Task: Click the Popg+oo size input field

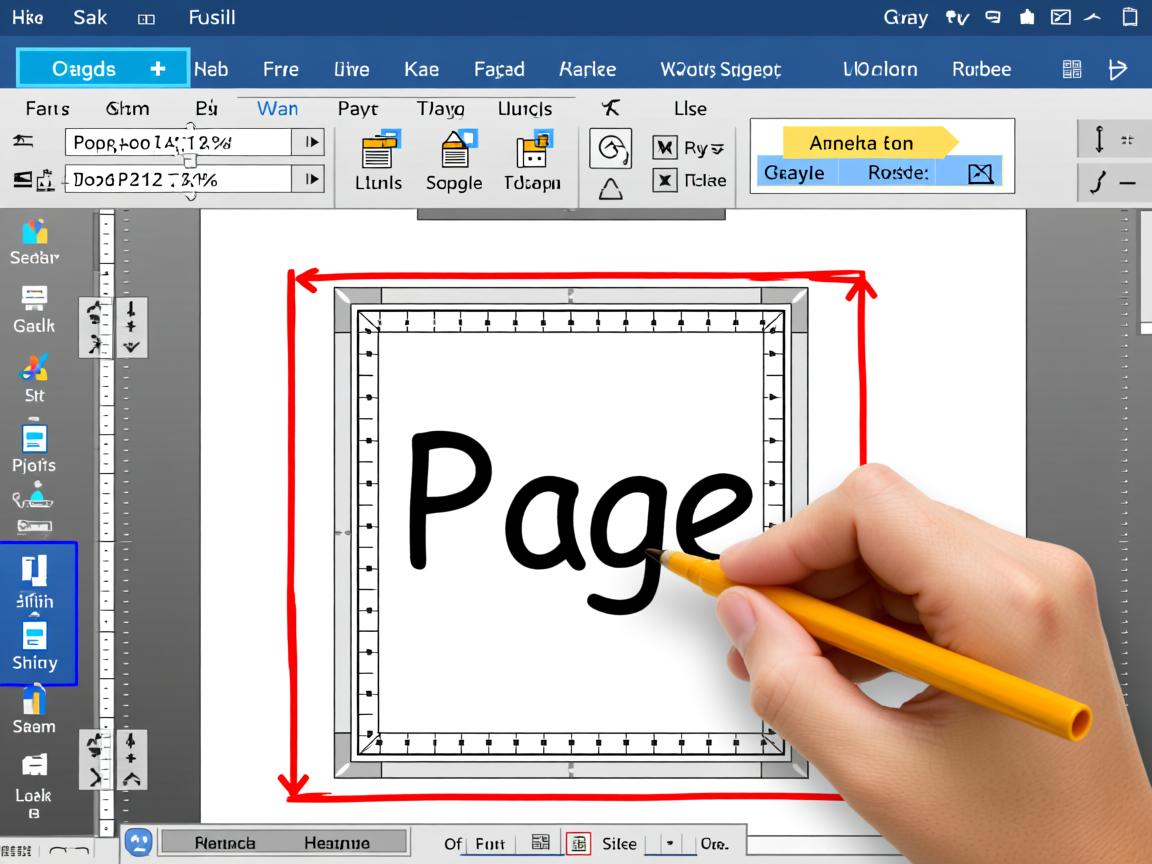Action: point(178,143)
